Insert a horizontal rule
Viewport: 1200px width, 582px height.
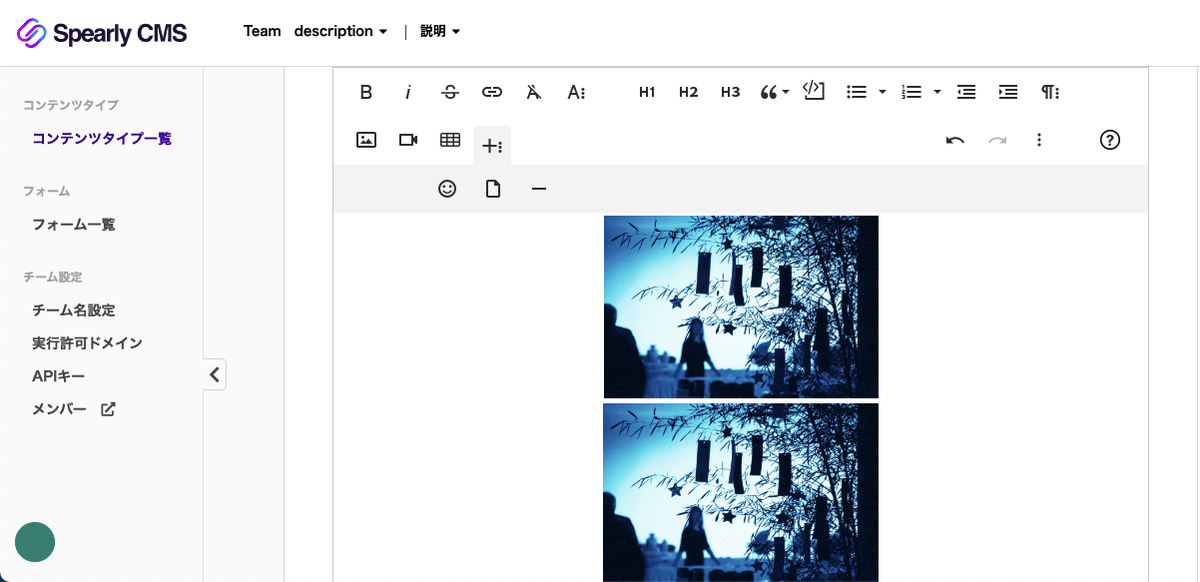click(x=539, y=188)
